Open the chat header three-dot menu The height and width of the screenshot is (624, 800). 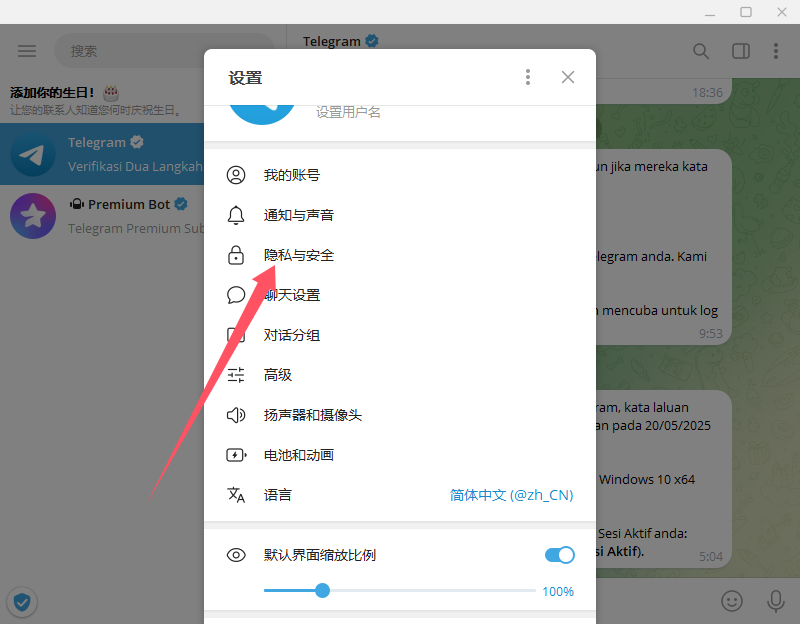click(776, 51)
